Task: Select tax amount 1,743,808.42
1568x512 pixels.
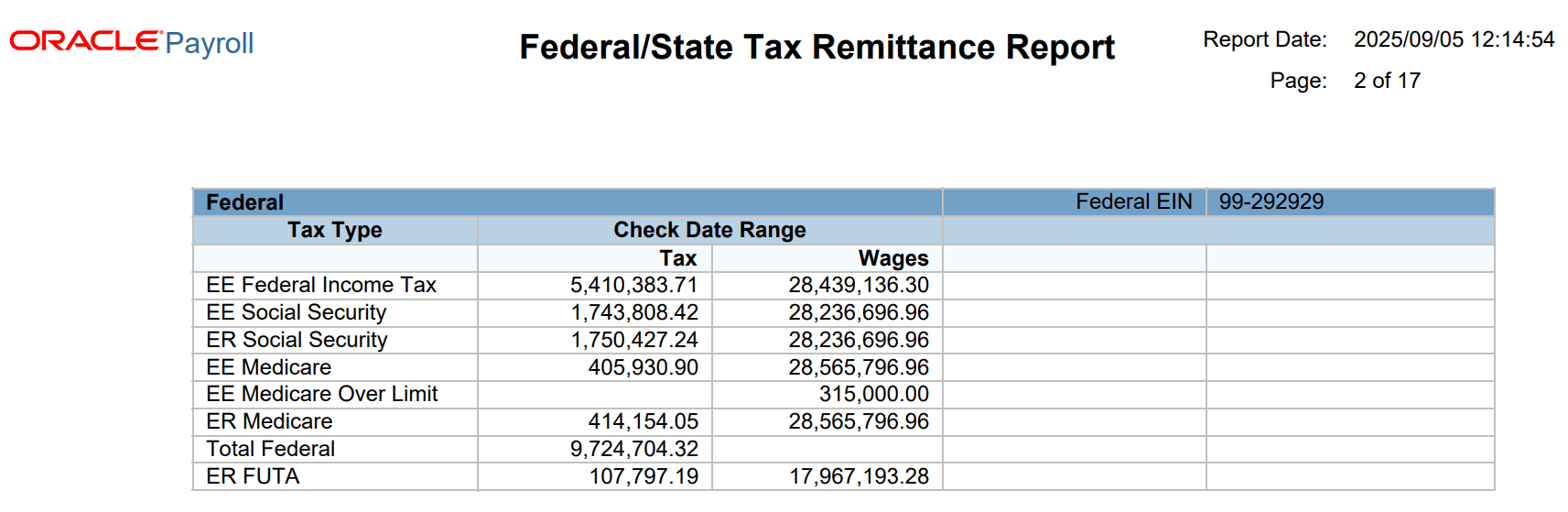Action: pyautogui.click(x=633, y=312)
